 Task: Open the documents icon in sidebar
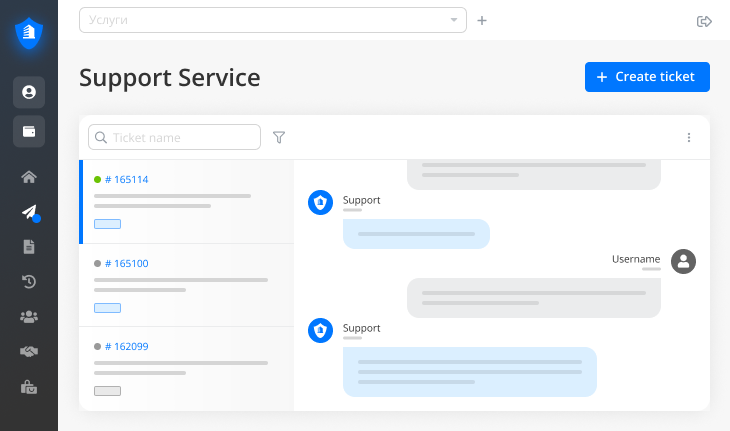point(29,246)
